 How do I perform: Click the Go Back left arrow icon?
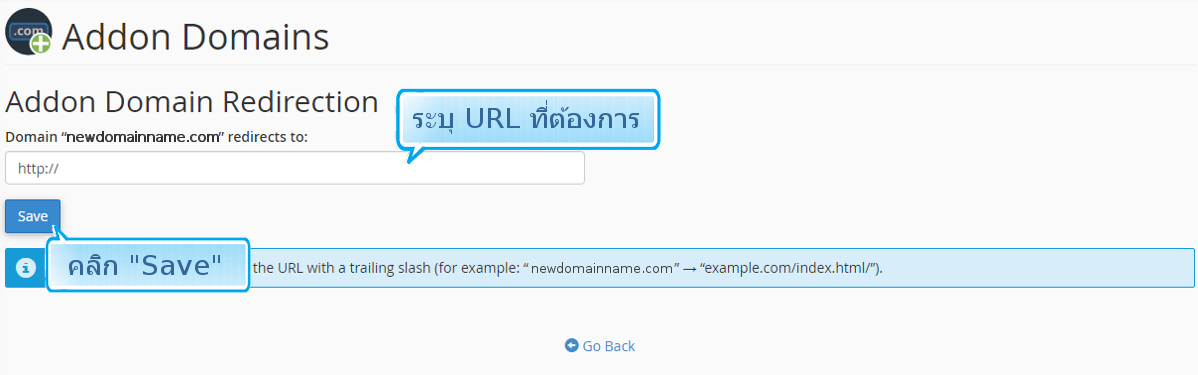point(571,345)
